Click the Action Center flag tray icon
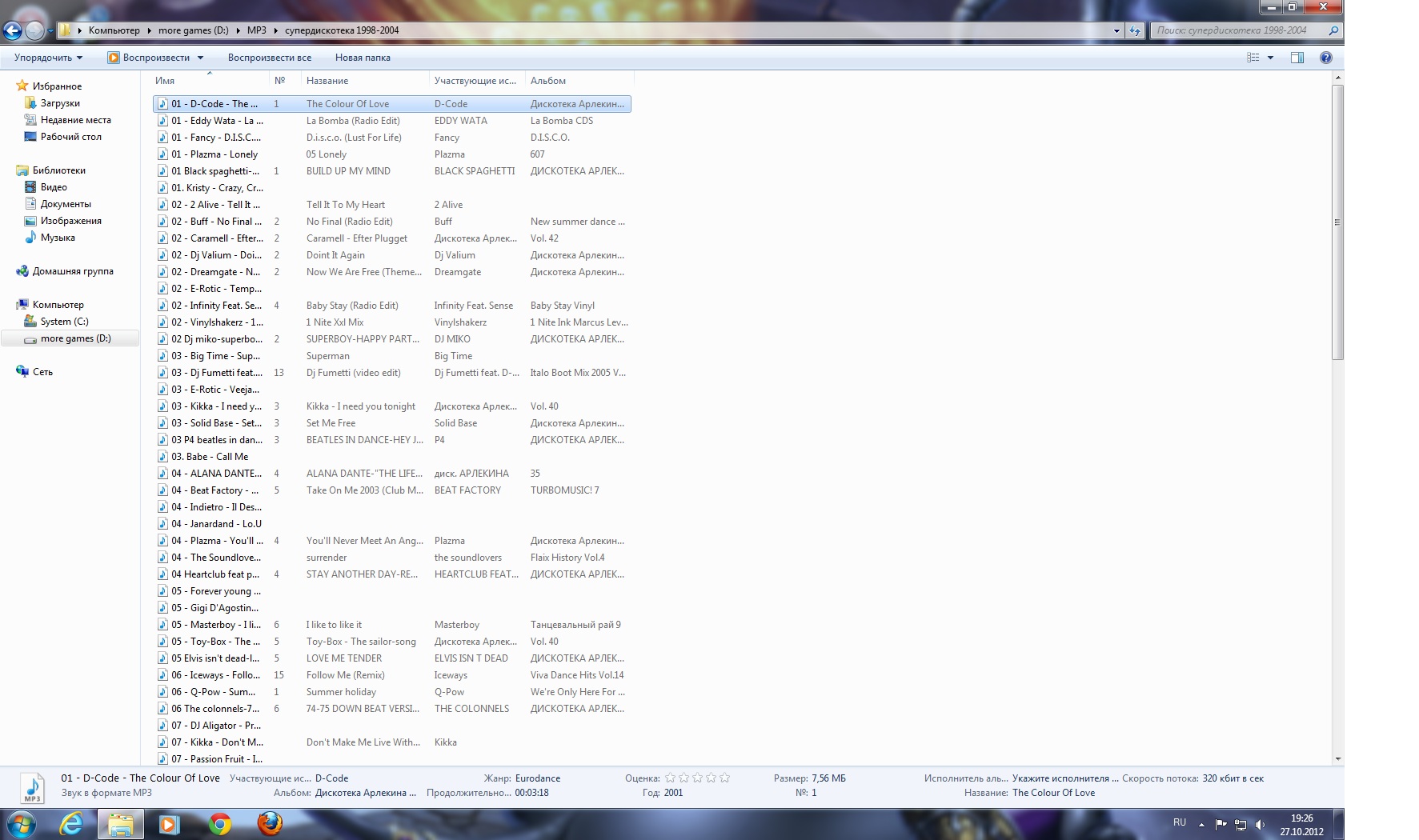 tap(1221, 824)
